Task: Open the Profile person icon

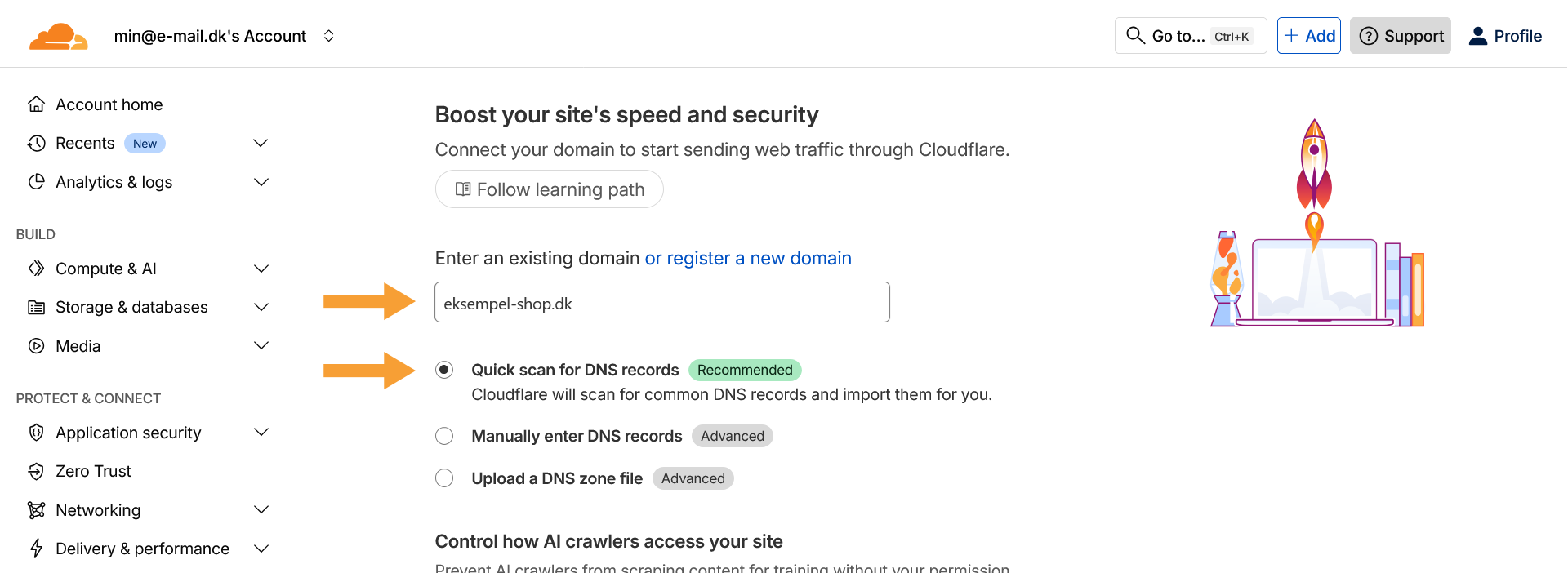Action: [1477, 36]
